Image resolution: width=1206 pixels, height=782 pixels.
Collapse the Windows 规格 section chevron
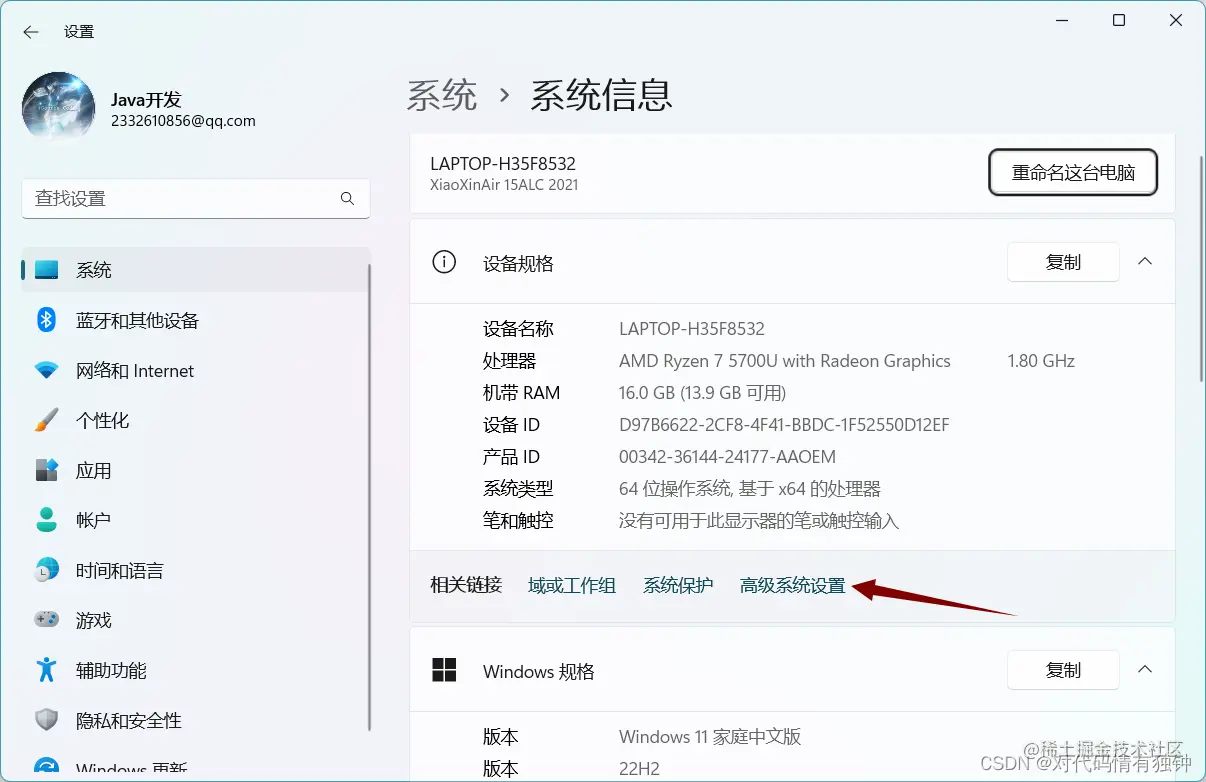(x=1145, y=670)
